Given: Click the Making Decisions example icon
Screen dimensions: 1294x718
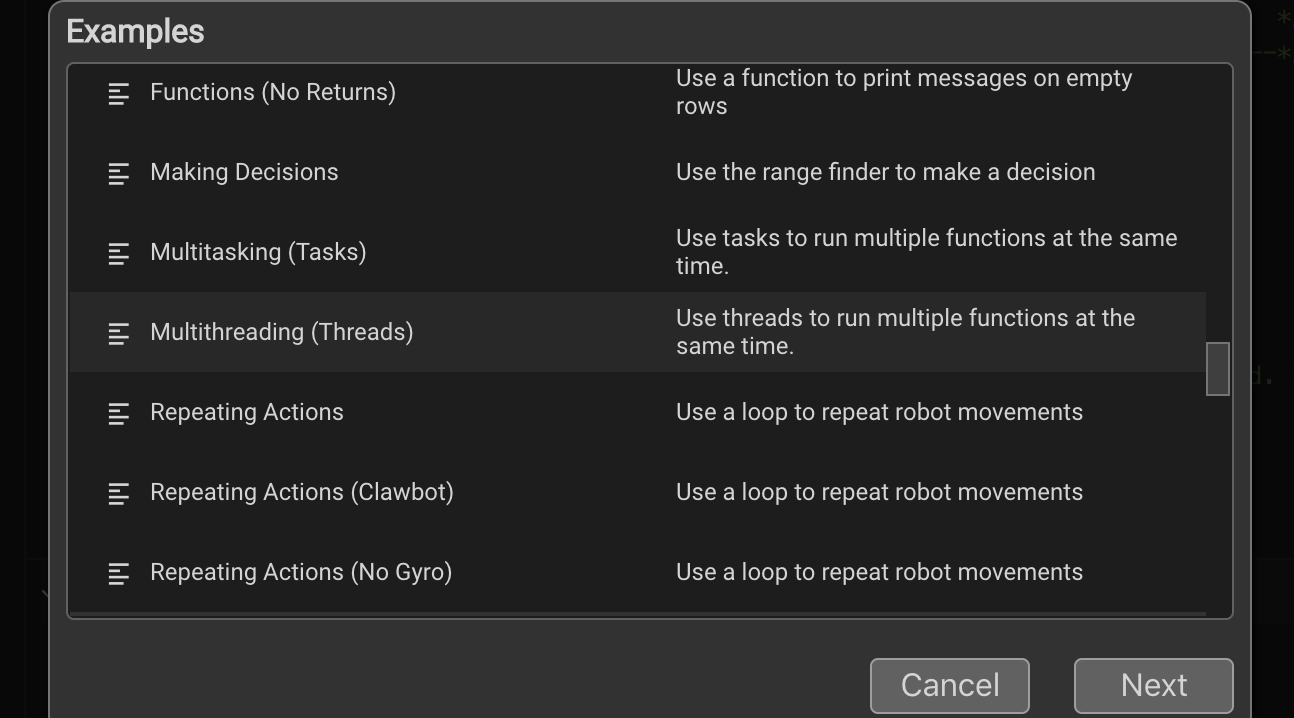Looking at the screenshot, I should pyautogui.click(x=119, y=173).
